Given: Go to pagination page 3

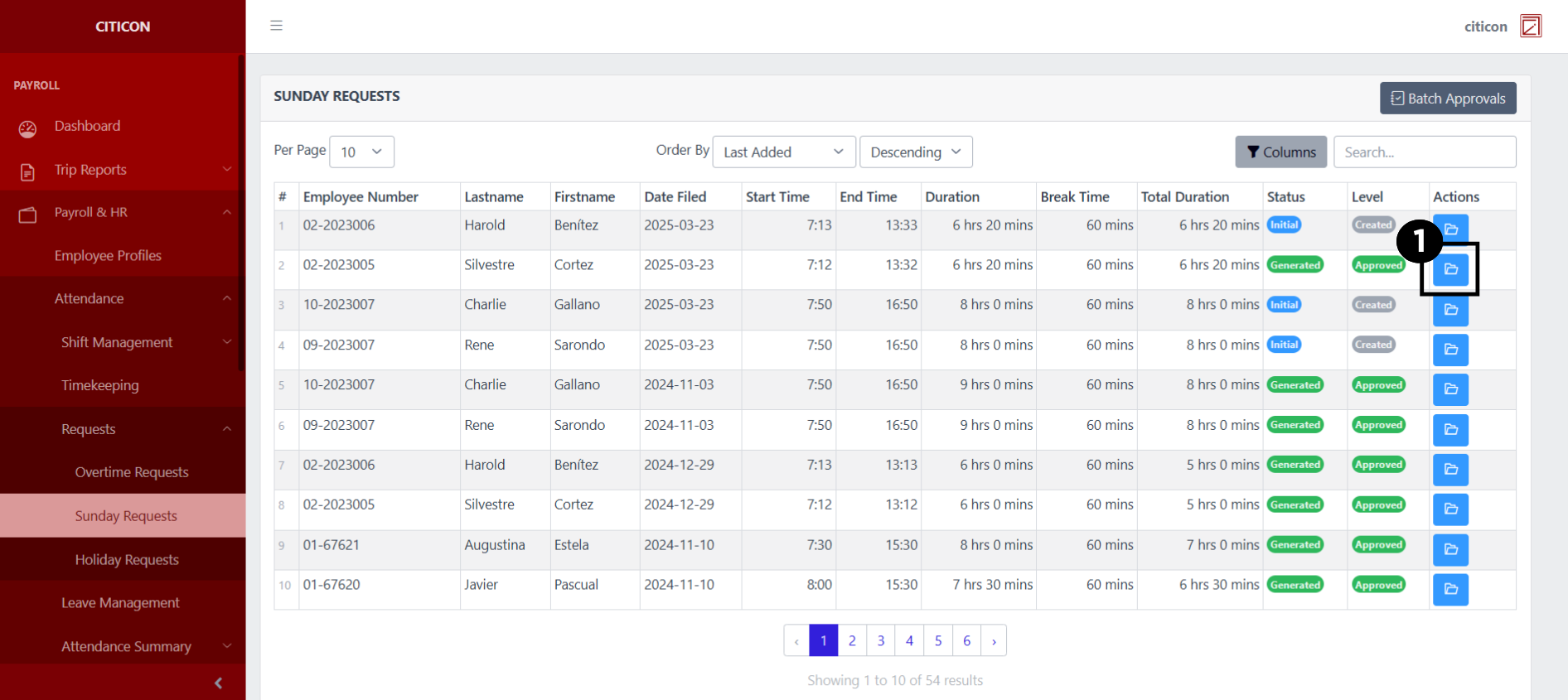Looking at the screenshot, I should tap(880, 640).
